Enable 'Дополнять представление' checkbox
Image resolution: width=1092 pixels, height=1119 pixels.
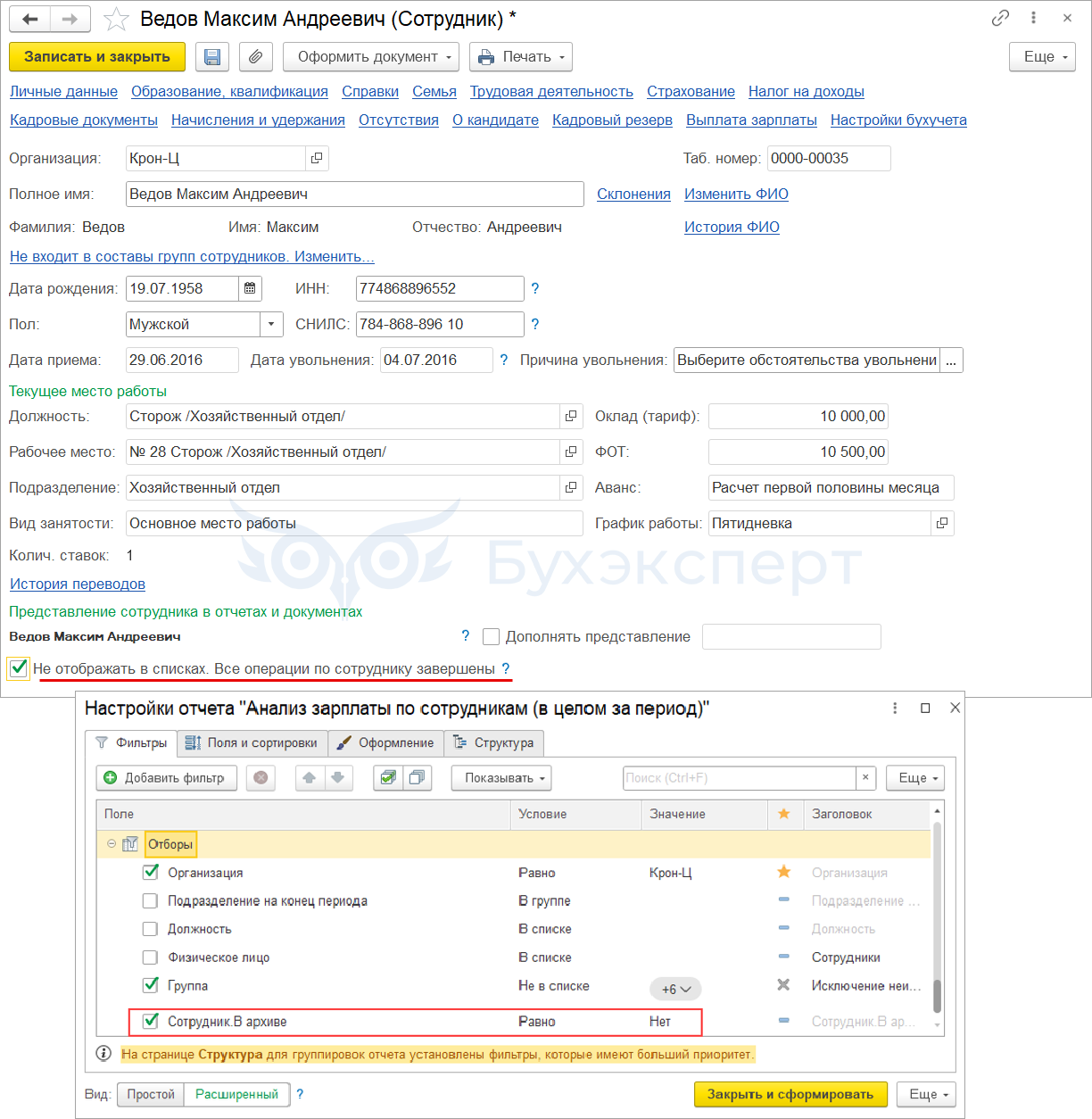tap(491, 636)
